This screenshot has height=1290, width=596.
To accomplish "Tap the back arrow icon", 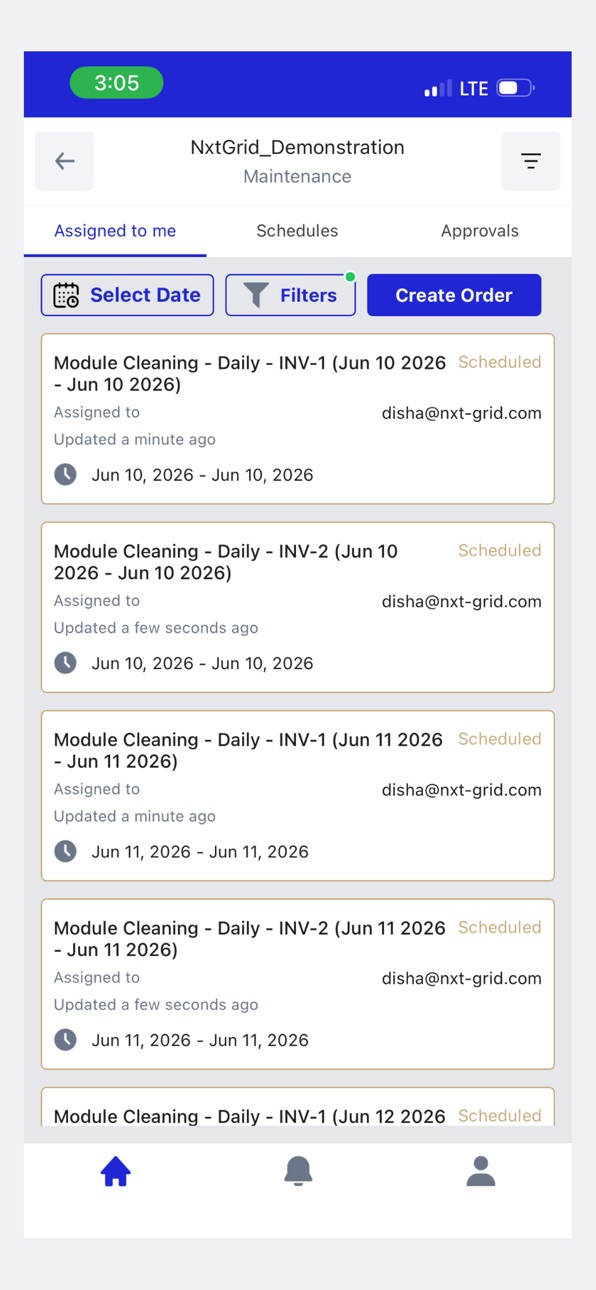I will 65,161.
